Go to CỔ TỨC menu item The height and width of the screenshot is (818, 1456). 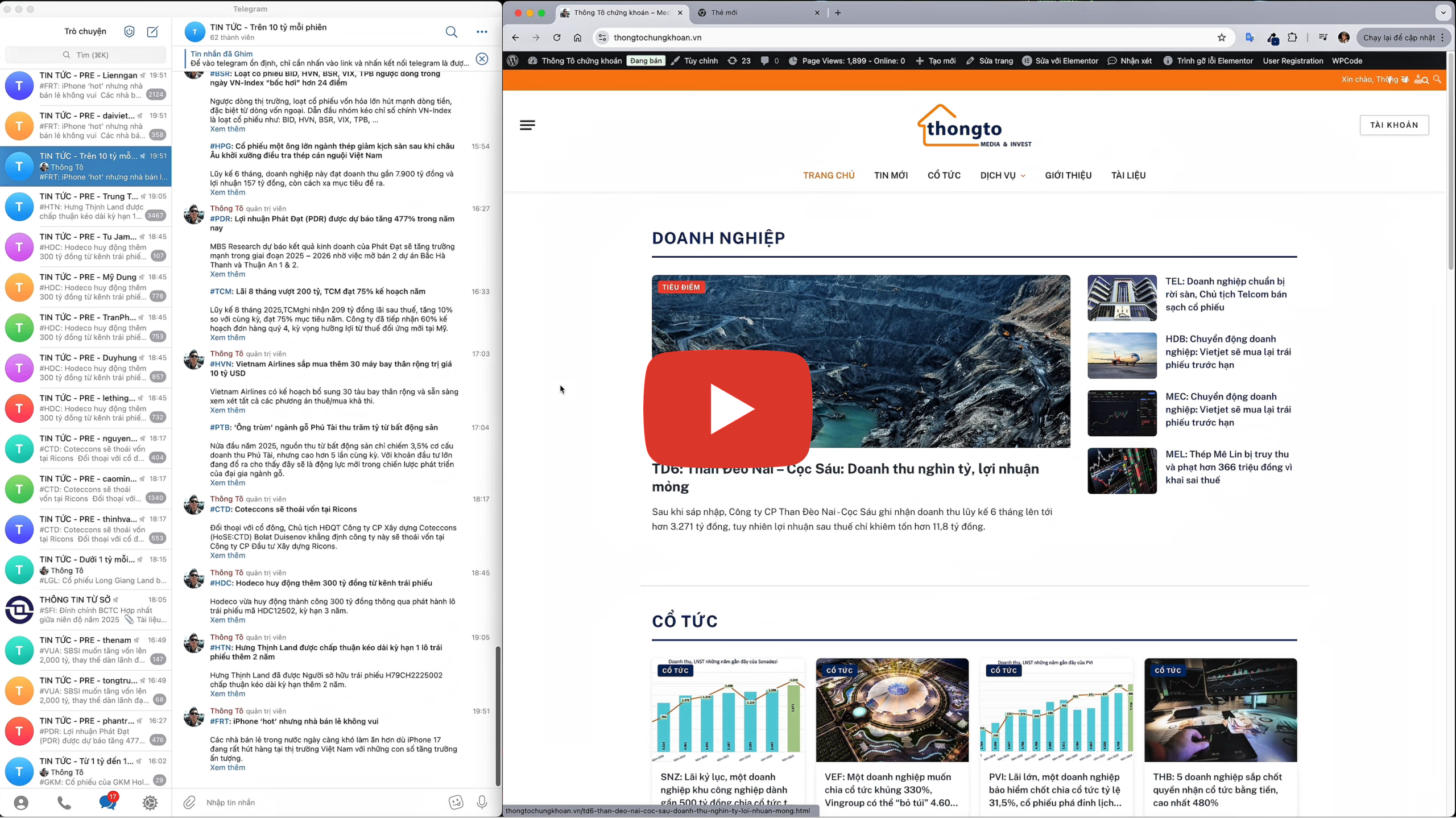[944, 175]
